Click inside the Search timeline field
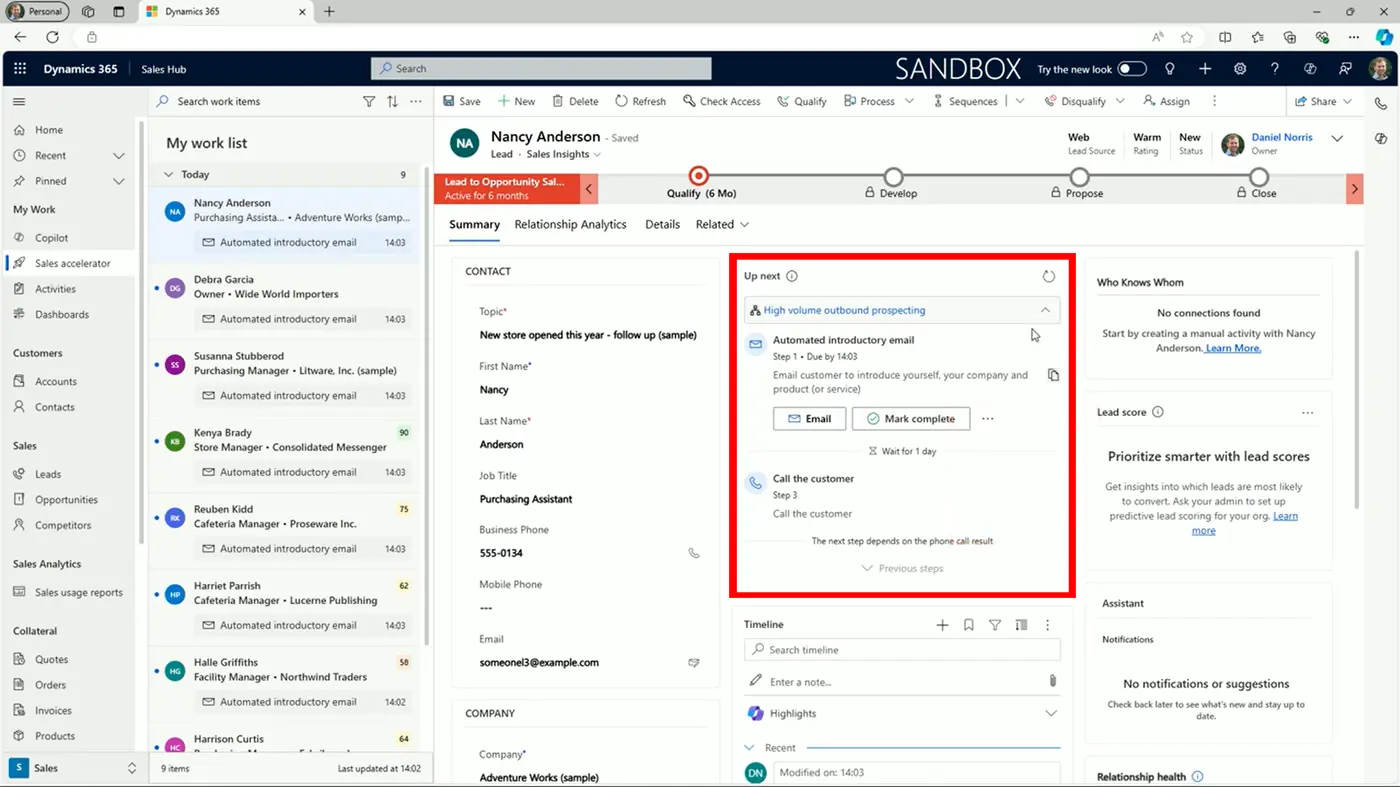Screen dimensions: 1400x787 coord(900,649)
